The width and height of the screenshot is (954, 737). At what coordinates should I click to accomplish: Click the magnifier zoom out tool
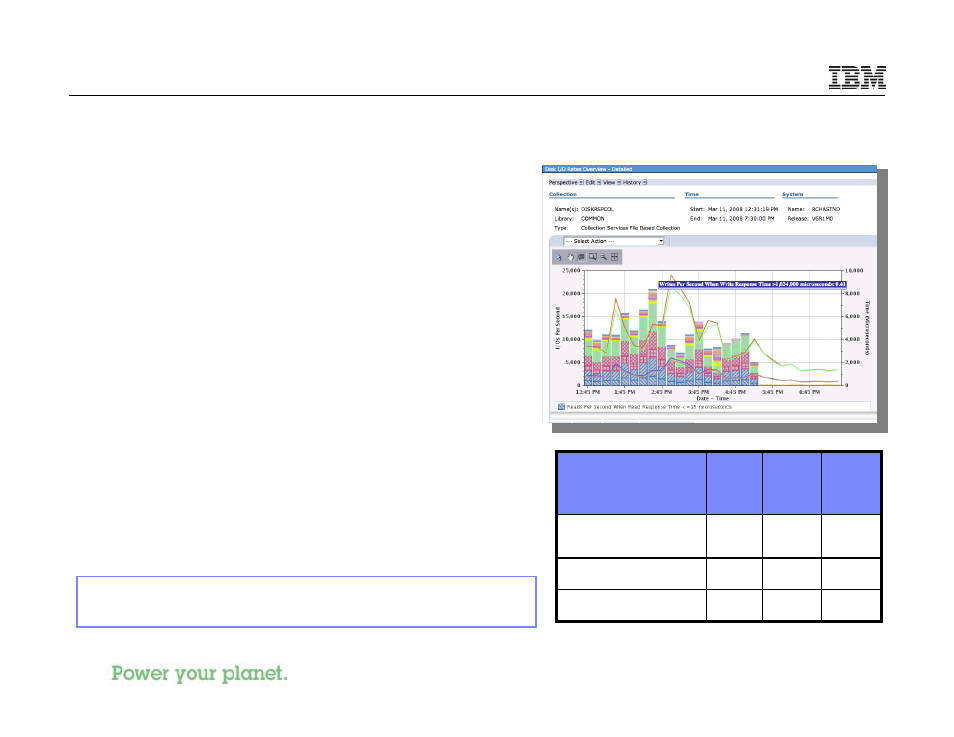click(604, 257)
